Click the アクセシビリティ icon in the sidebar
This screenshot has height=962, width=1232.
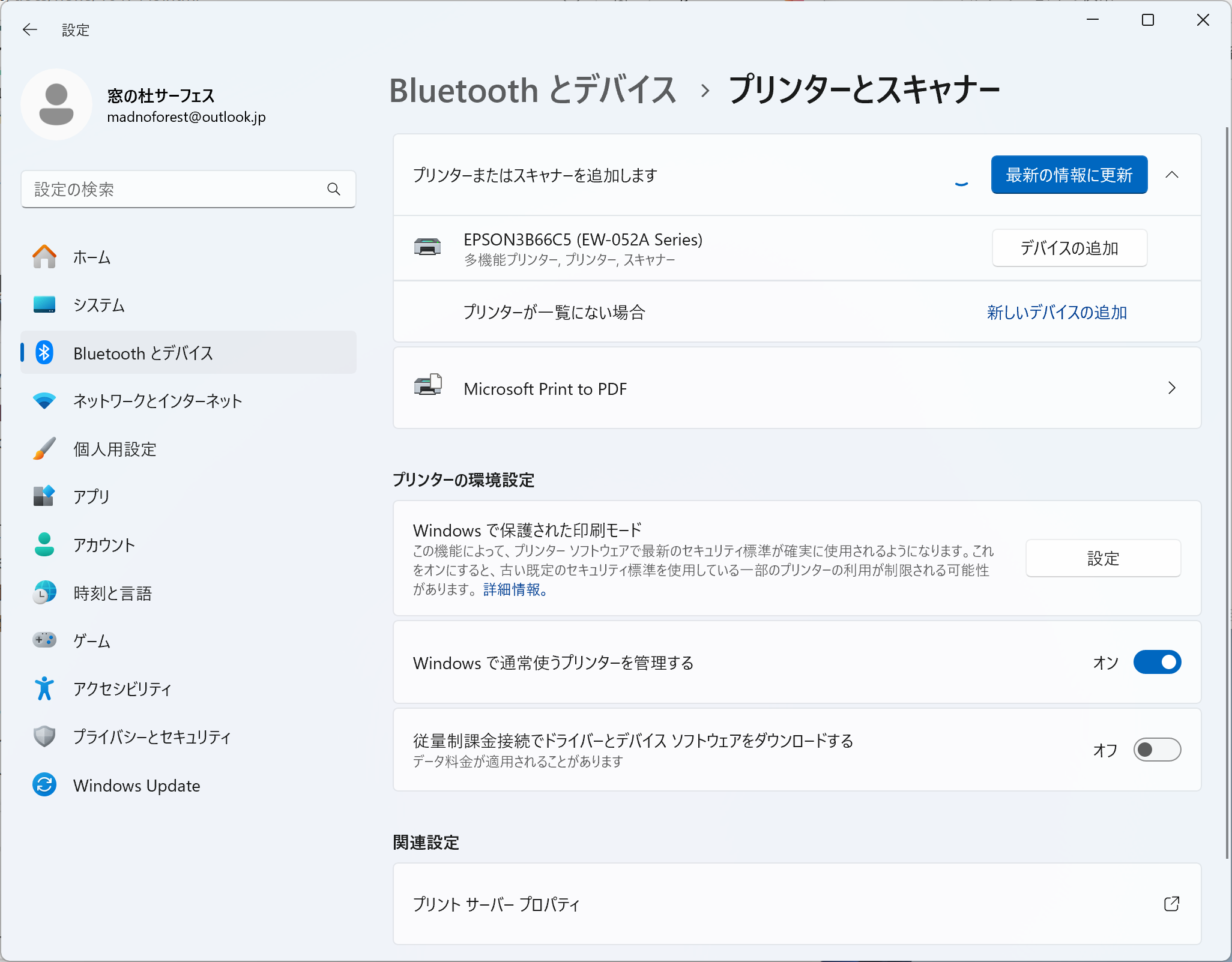click(43, 688)
